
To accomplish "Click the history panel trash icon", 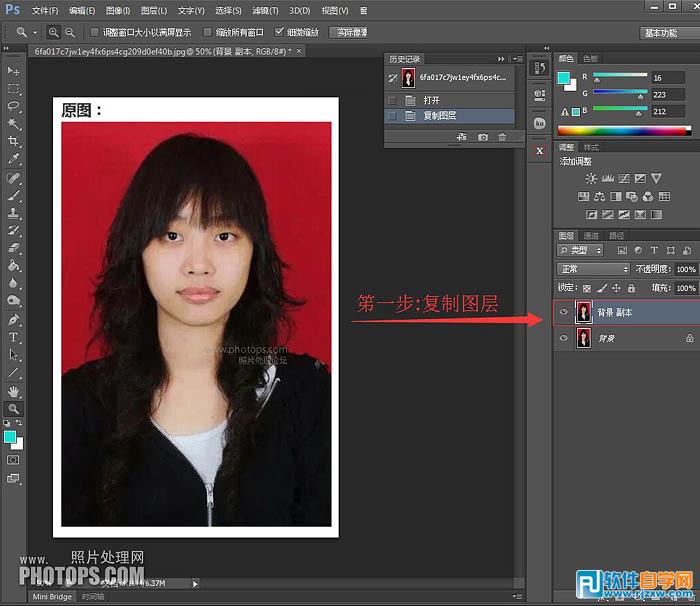I will coord(502,136).
